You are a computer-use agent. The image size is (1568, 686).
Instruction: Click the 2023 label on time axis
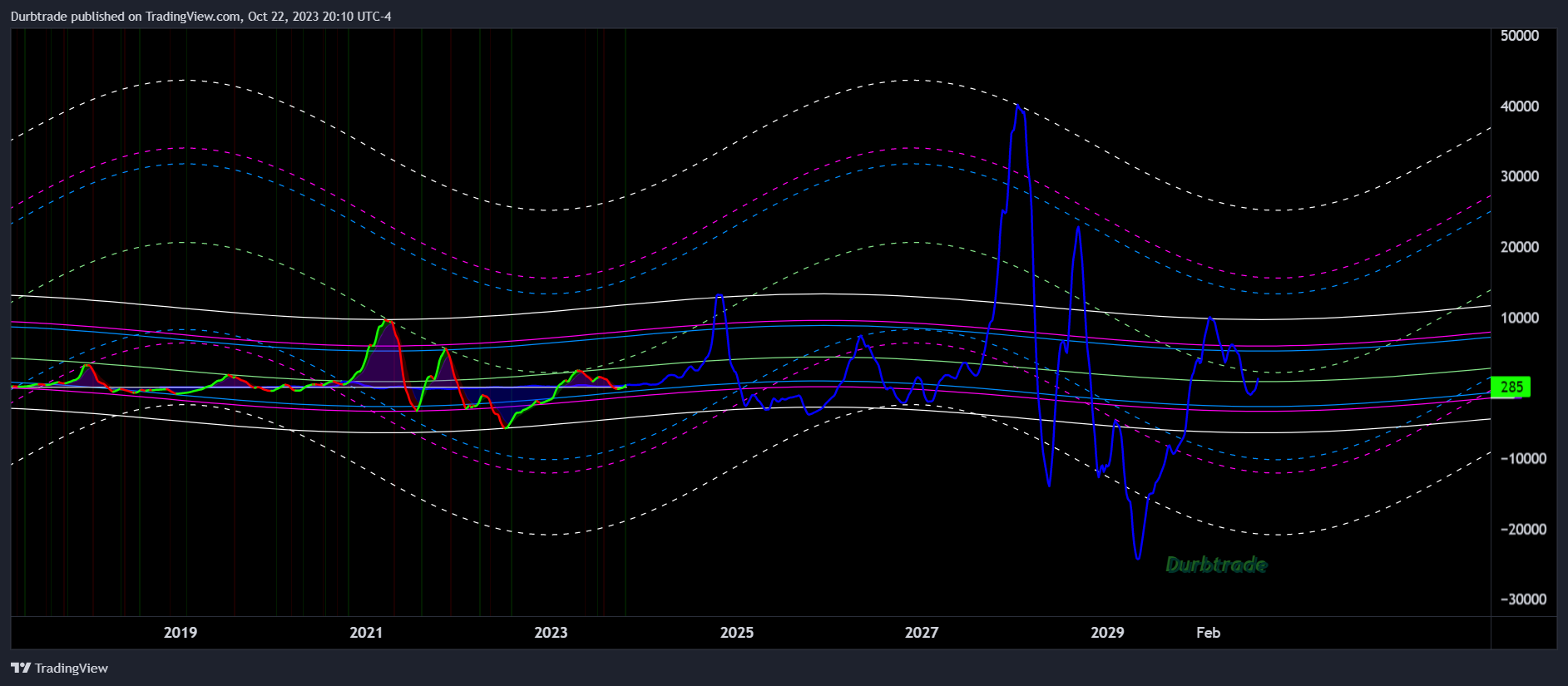pyautogui.click(x=551, y=633)
